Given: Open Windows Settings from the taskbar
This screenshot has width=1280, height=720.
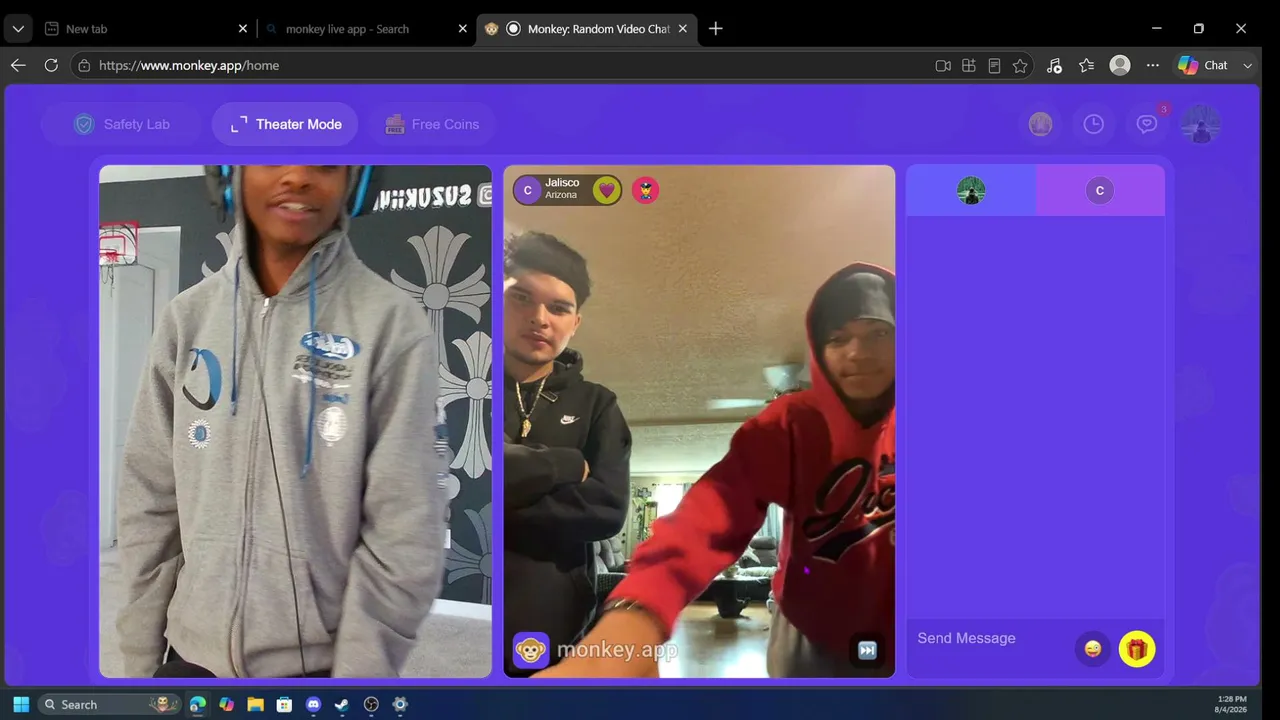Looking at the screenshot, I should 400,704.
